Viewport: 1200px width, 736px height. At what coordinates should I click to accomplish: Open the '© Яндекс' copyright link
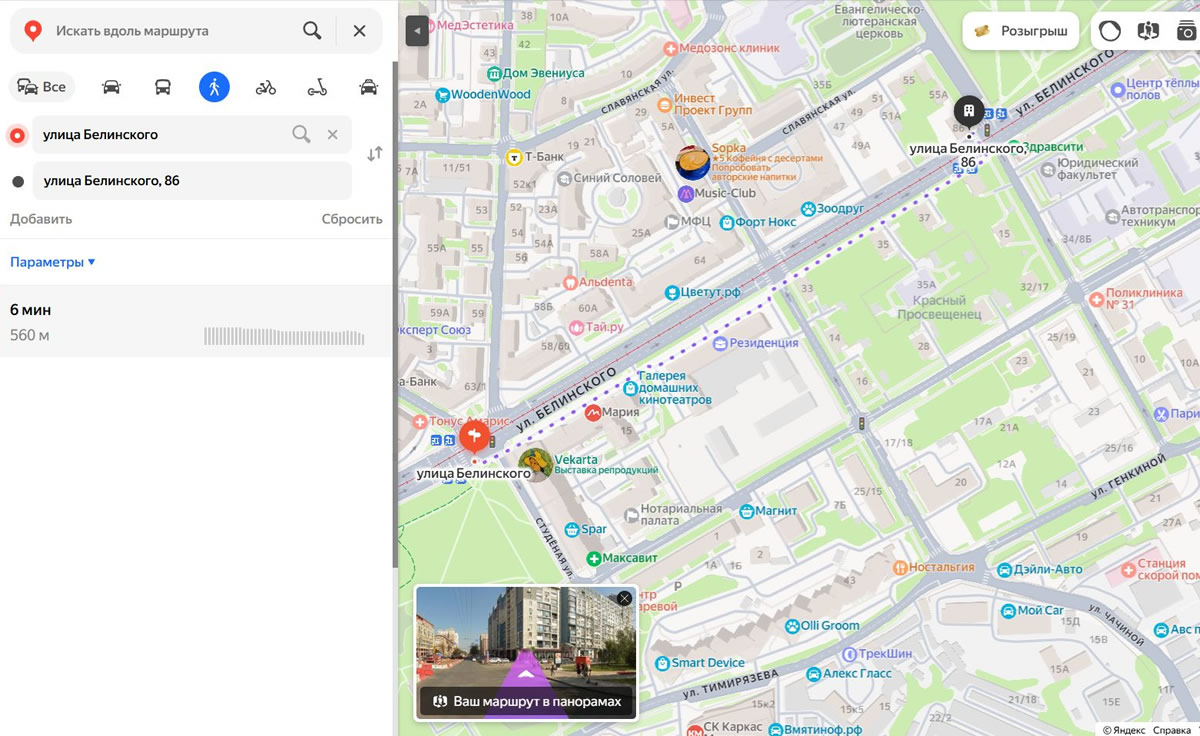coord(1124,730)
